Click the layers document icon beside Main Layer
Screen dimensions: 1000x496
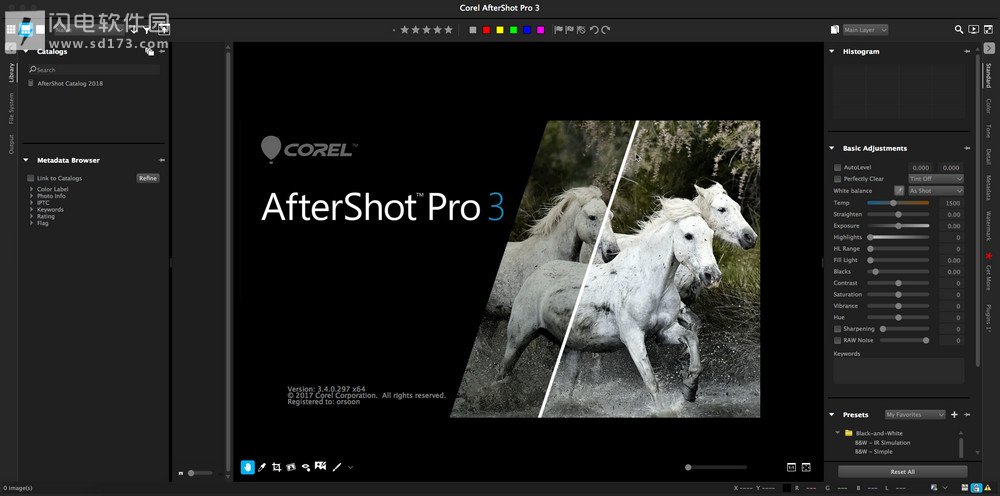(x=835, y=29)
